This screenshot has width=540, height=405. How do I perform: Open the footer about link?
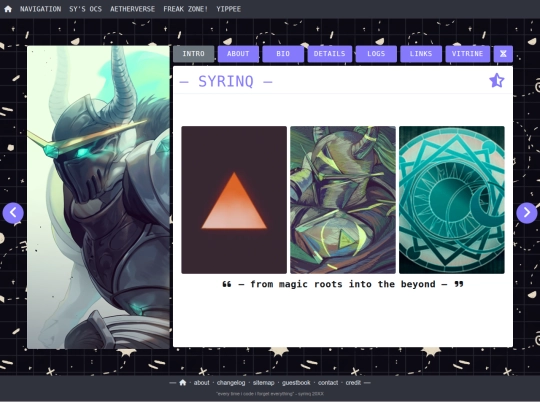point(201,383)
